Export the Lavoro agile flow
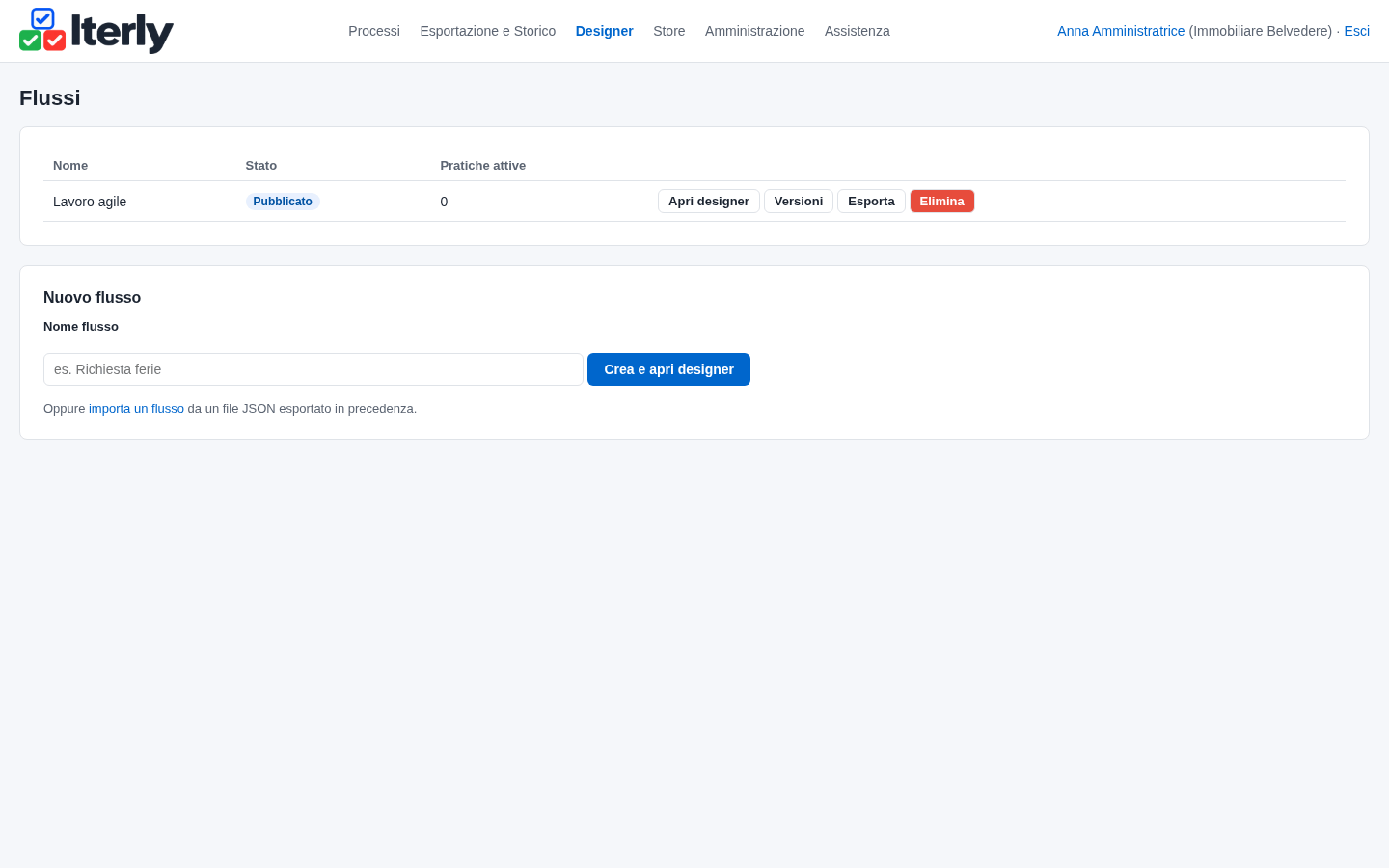Screen dimensions: 1389x868 pyautogui.click(x=871, y=202)
